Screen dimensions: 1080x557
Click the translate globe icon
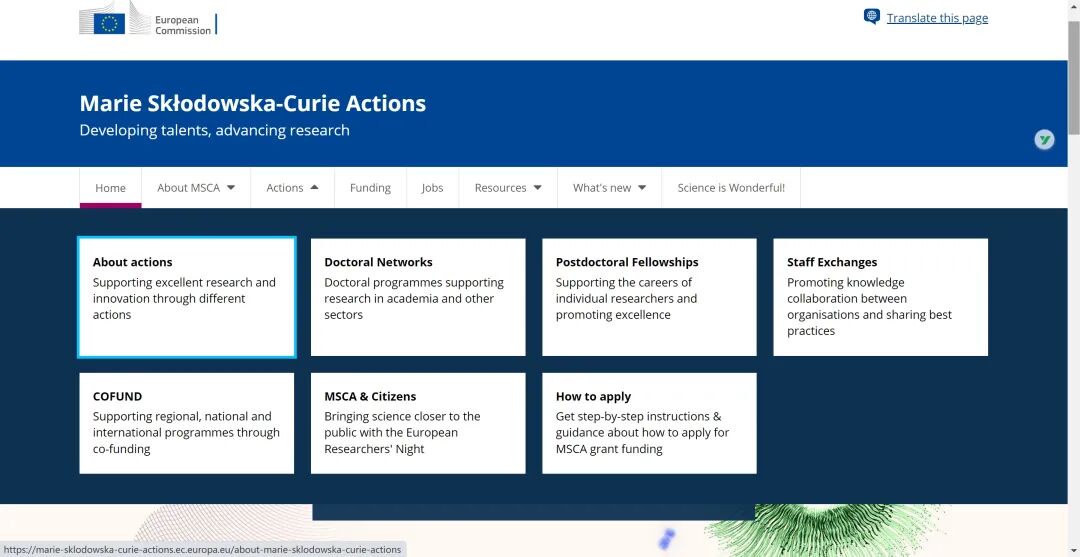click(x=872, y=17)
